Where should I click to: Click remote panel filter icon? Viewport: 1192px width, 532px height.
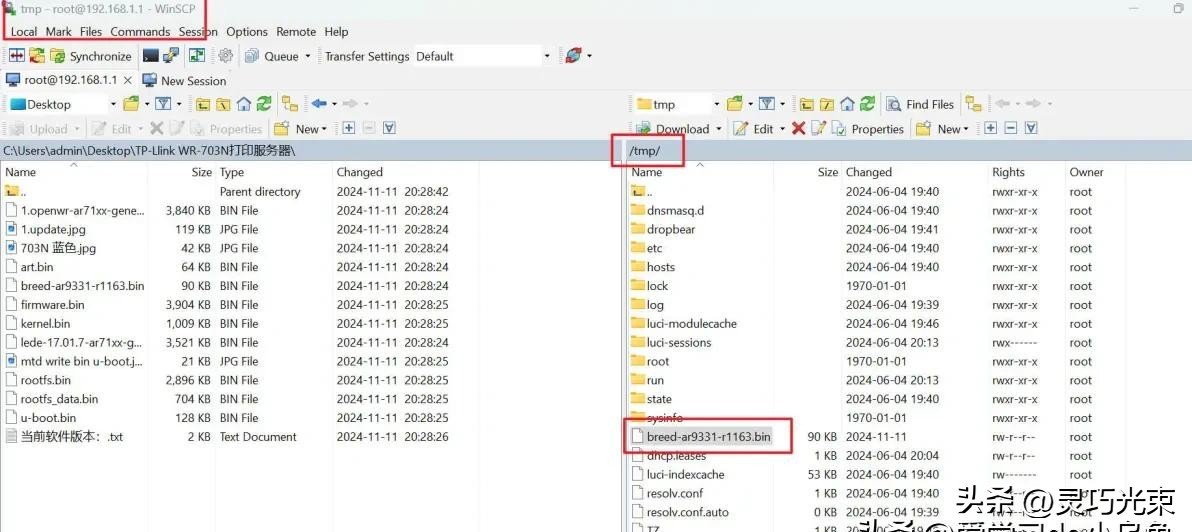(766, 103)
